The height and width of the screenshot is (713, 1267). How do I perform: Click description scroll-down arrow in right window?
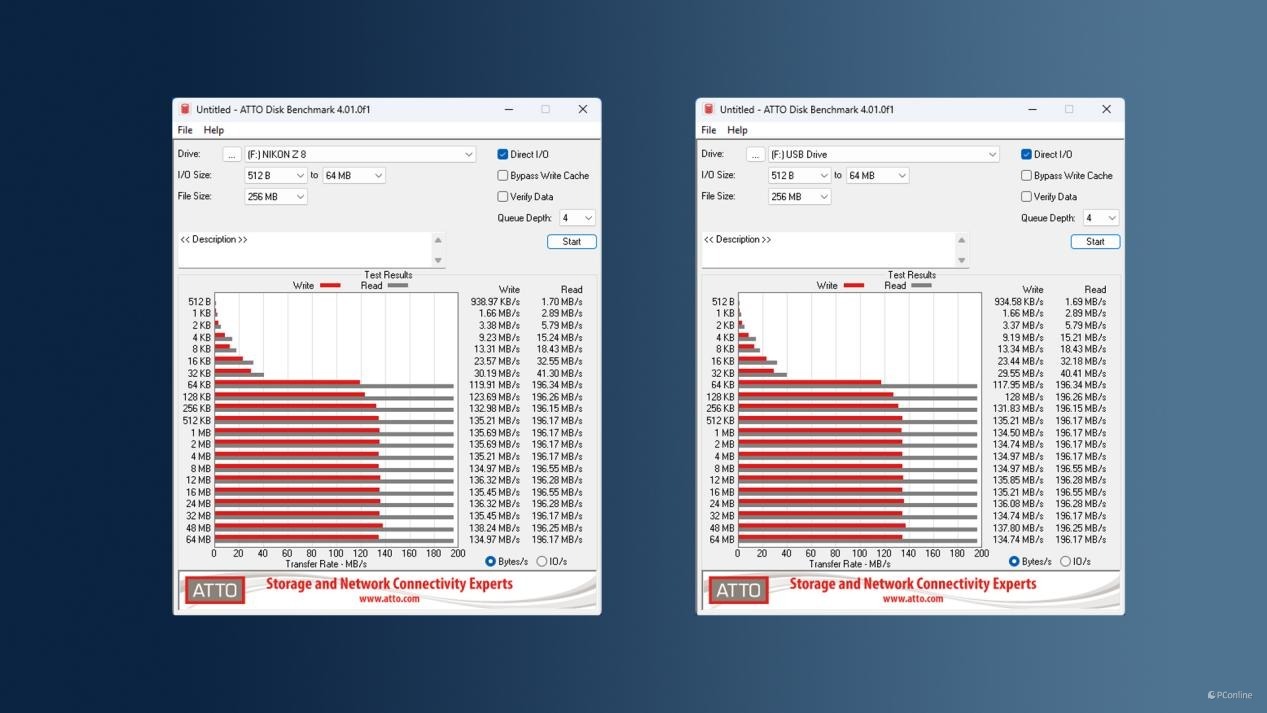pyautogui.click(x=962, y=261)
